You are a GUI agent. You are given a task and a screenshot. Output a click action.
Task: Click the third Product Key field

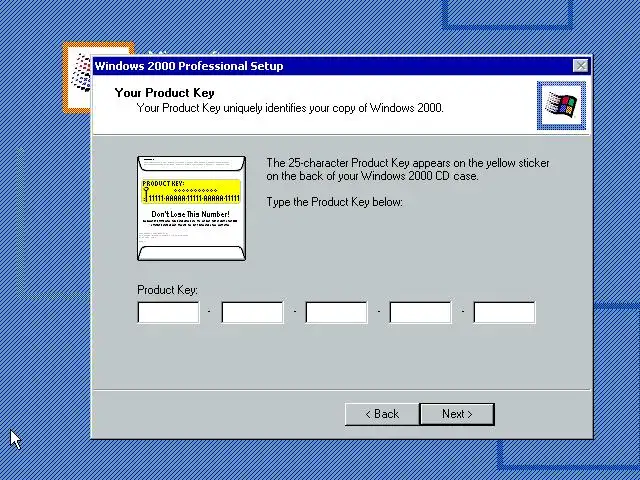pos(336,313)
